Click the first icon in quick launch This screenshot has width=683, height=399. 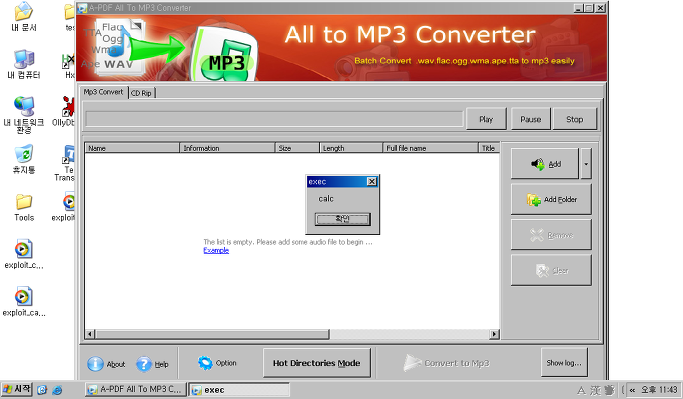42,390
